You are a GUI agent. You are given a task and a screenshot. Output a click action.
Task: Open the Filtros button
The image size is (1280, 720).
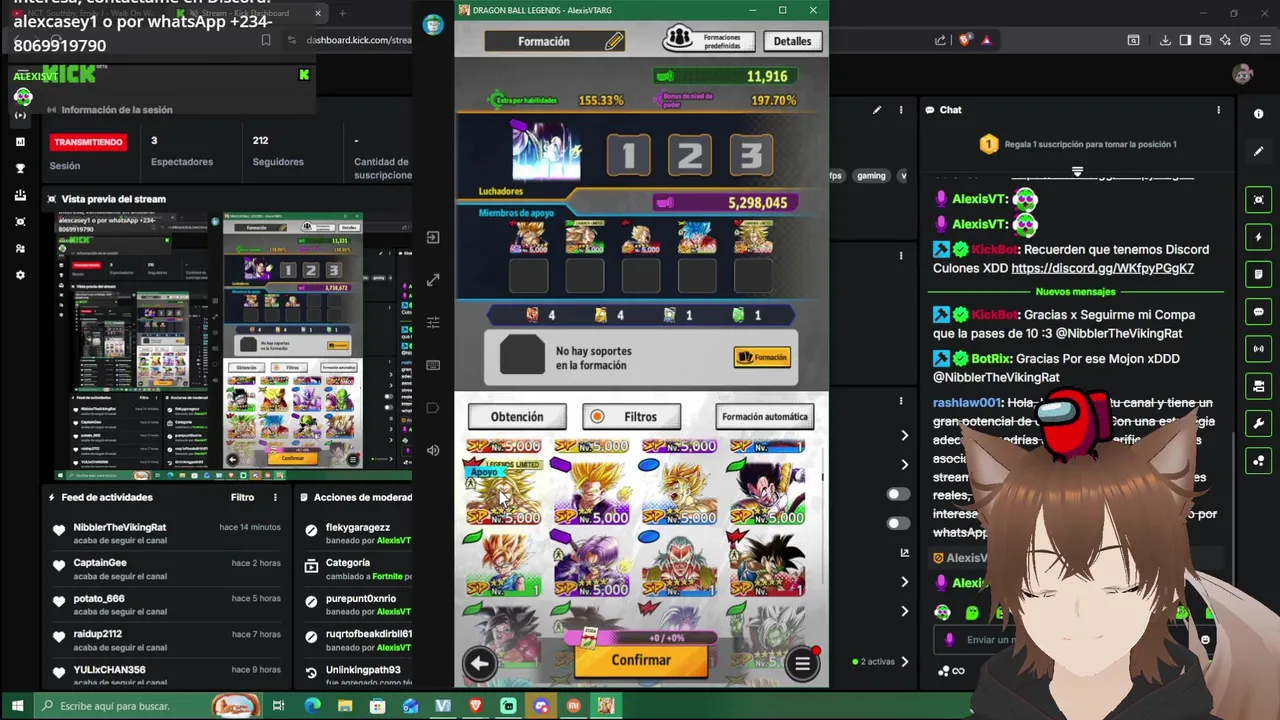click(x=631, y=417)
